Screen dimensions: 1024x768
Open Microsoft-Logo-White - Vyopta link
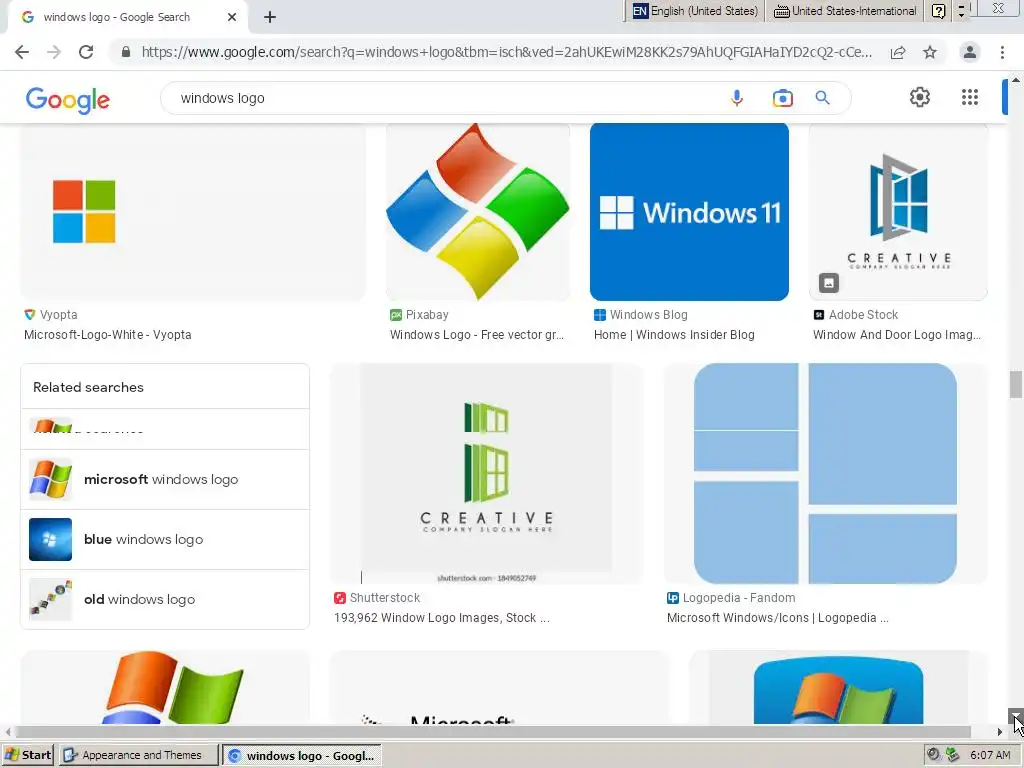108,334
